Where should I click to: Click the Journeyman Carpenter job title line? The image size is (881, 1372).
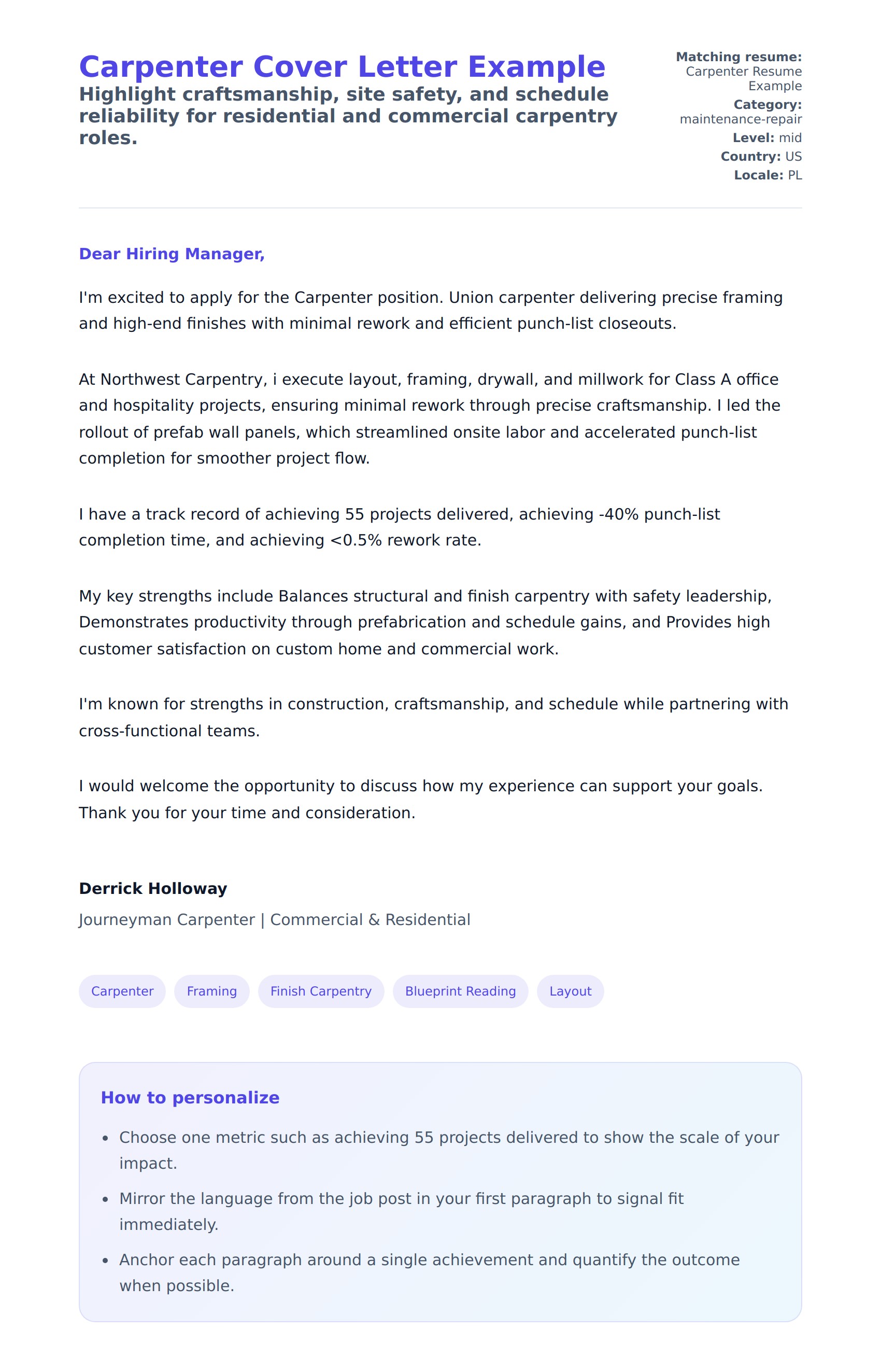click(x=275, y=919)
